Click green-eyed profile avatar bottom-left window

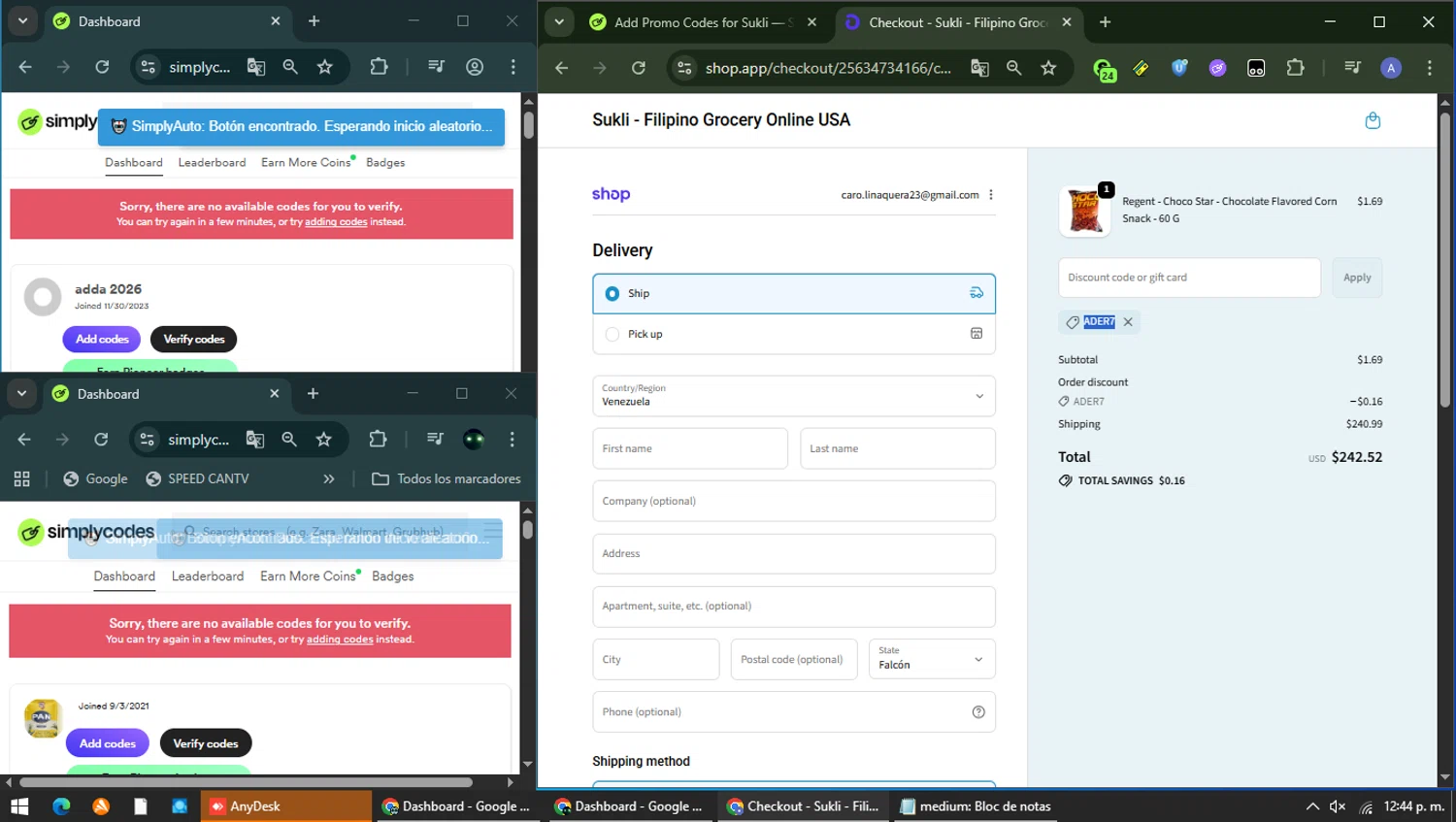pos(474,440)
